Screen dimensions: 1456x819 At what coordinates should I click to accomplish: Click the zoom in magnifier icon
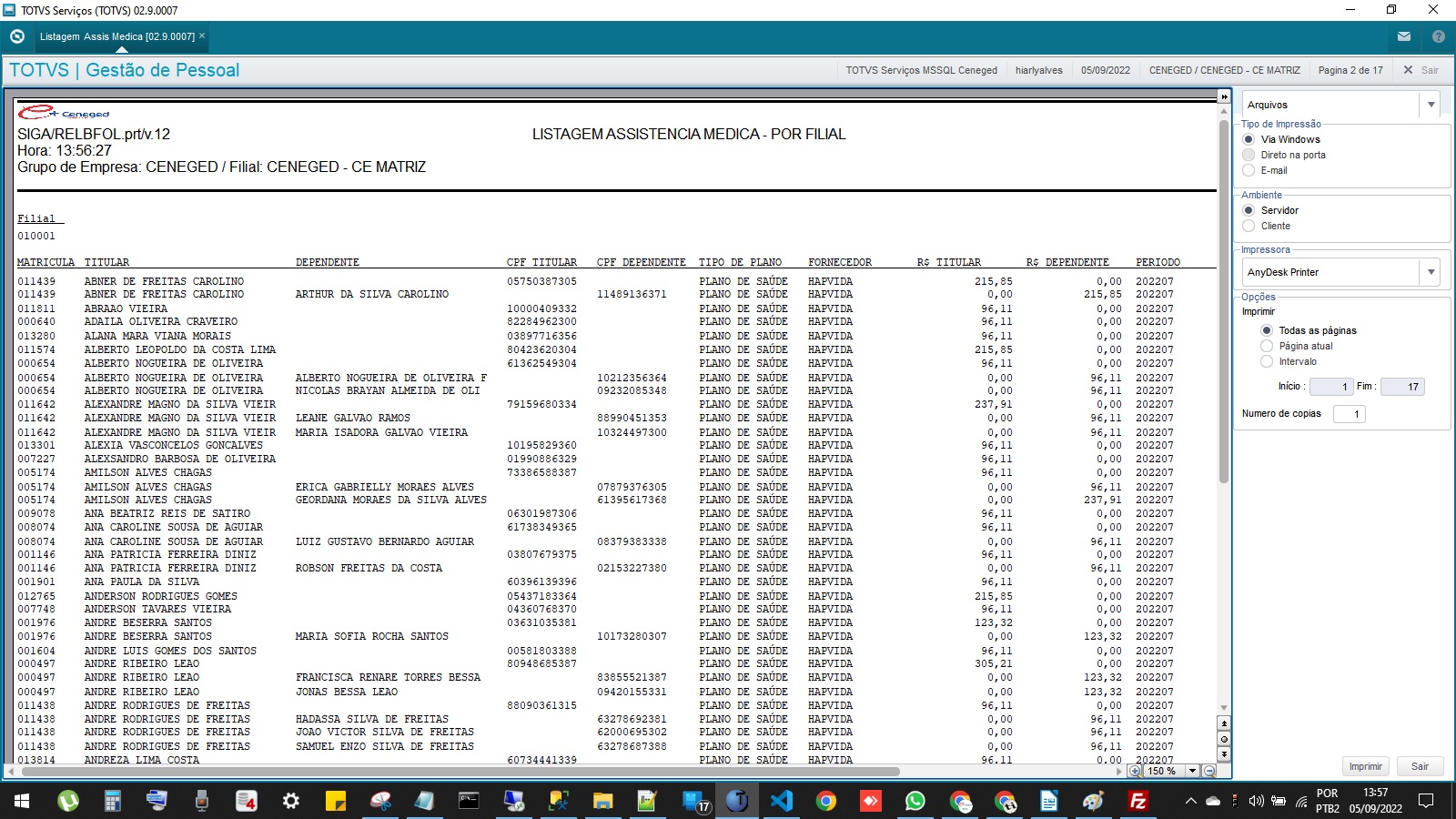1135,771
